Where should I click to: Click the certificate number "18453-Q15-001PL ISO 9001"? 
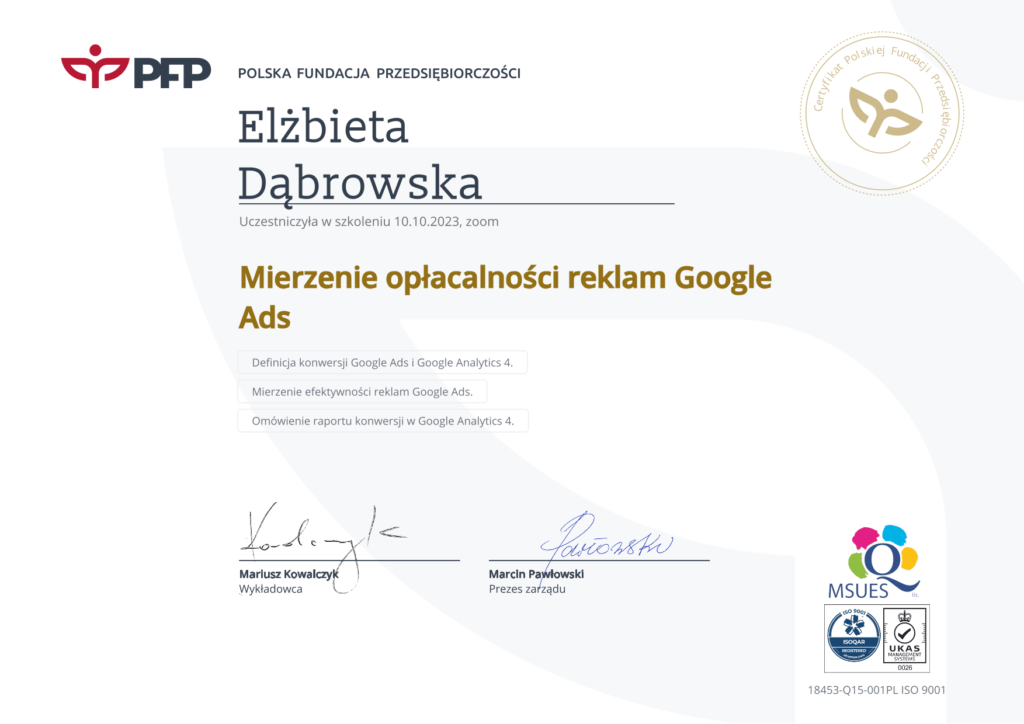[876, 690]
